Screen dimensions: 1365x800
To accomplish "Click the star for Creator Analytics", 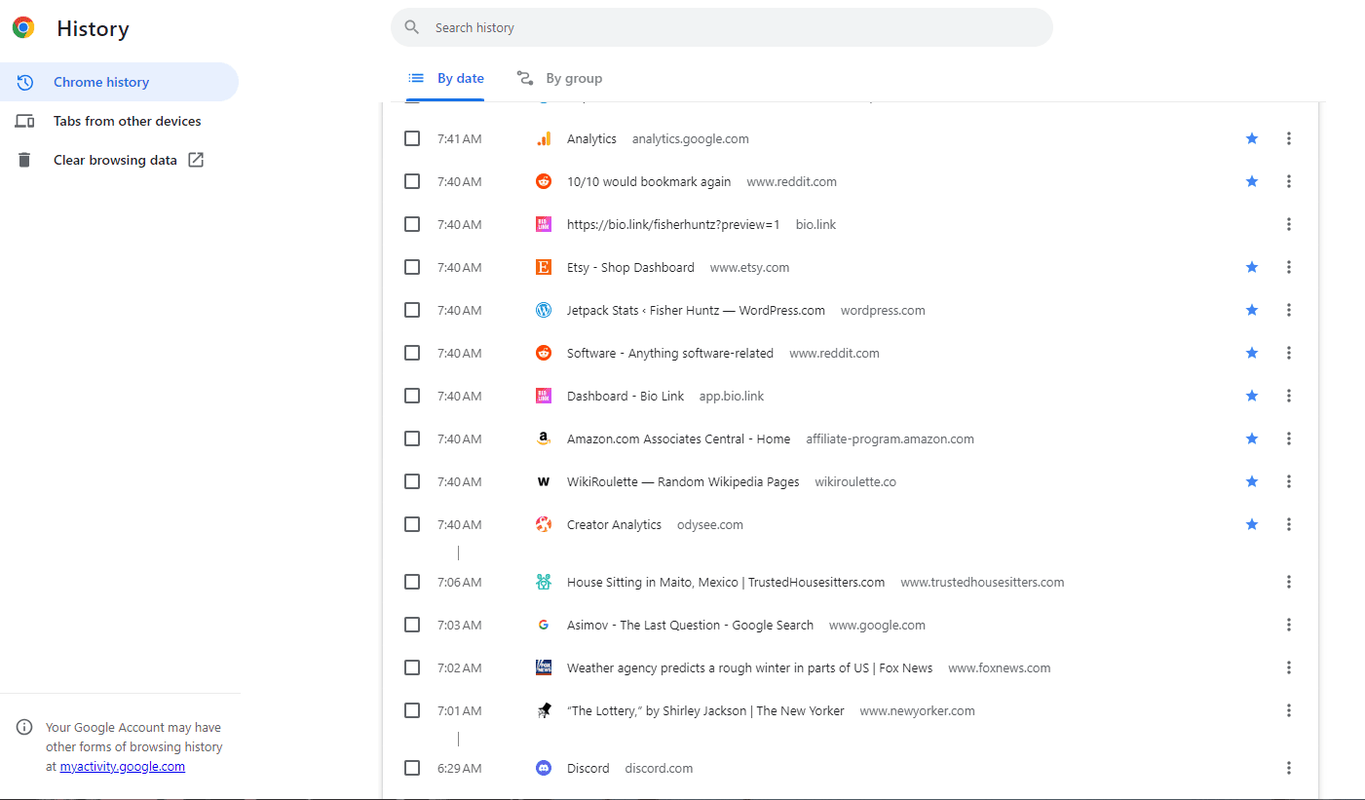I will 1252,525.
